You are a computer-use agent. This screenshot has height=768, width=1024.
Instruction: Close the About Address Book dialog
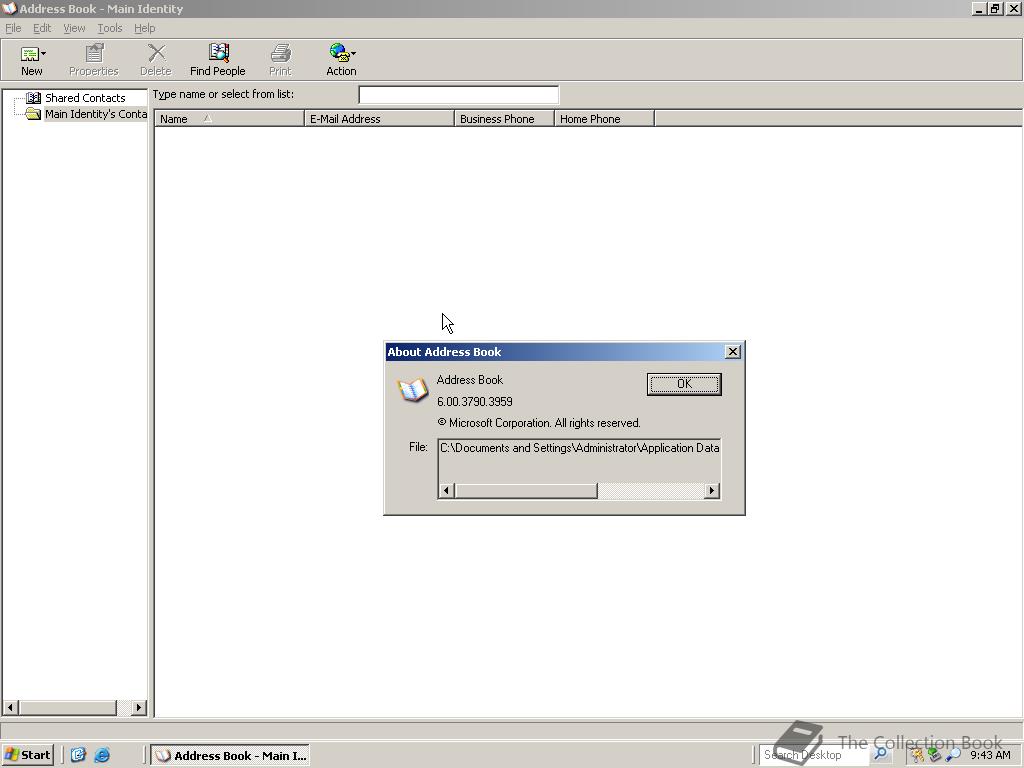pyautogui.click(x=733, y=352)
